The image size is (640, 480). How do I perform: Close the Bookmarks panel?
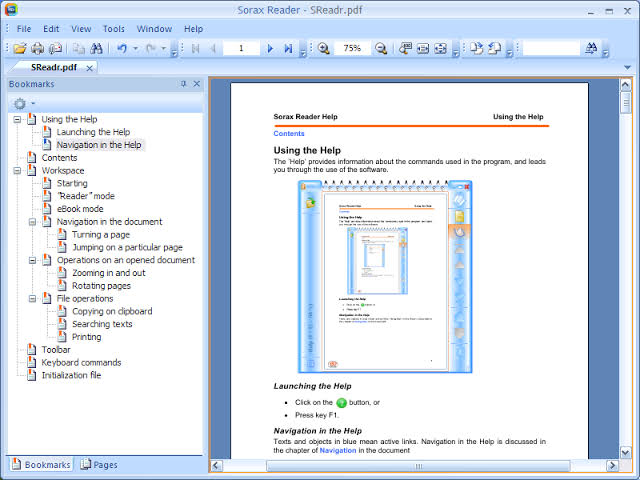(x=197, y=84)
